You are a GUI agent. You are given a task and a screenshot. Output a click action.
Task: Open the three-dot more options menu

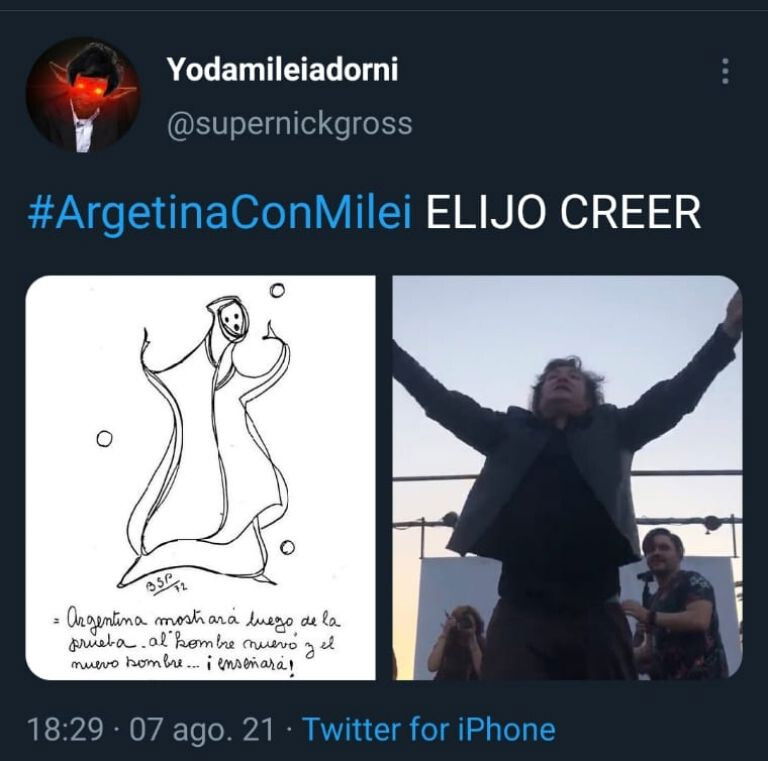(725, 71)
